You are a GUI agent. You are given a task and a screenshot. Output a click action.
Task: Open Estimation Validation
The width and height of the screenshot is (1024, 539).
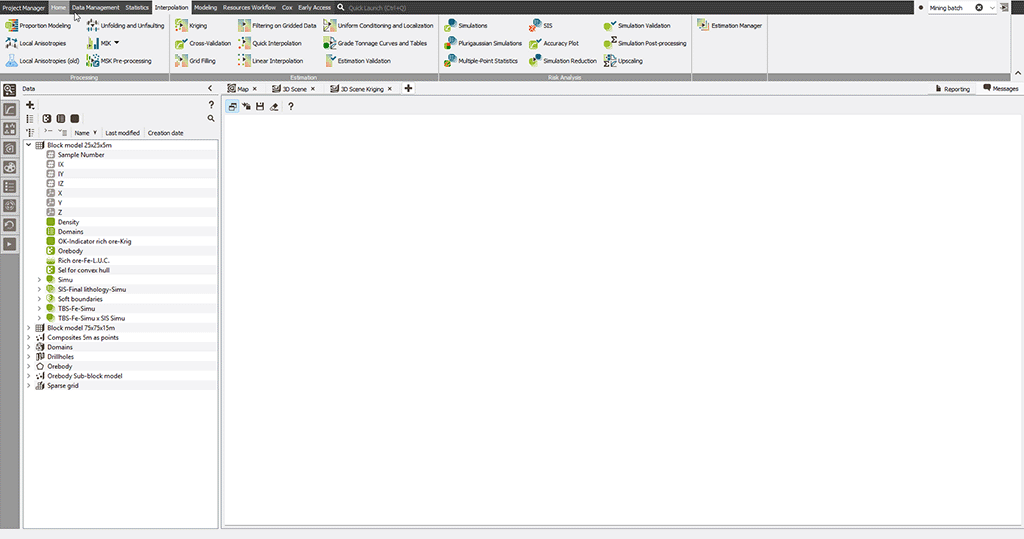(x=357, y=61)
